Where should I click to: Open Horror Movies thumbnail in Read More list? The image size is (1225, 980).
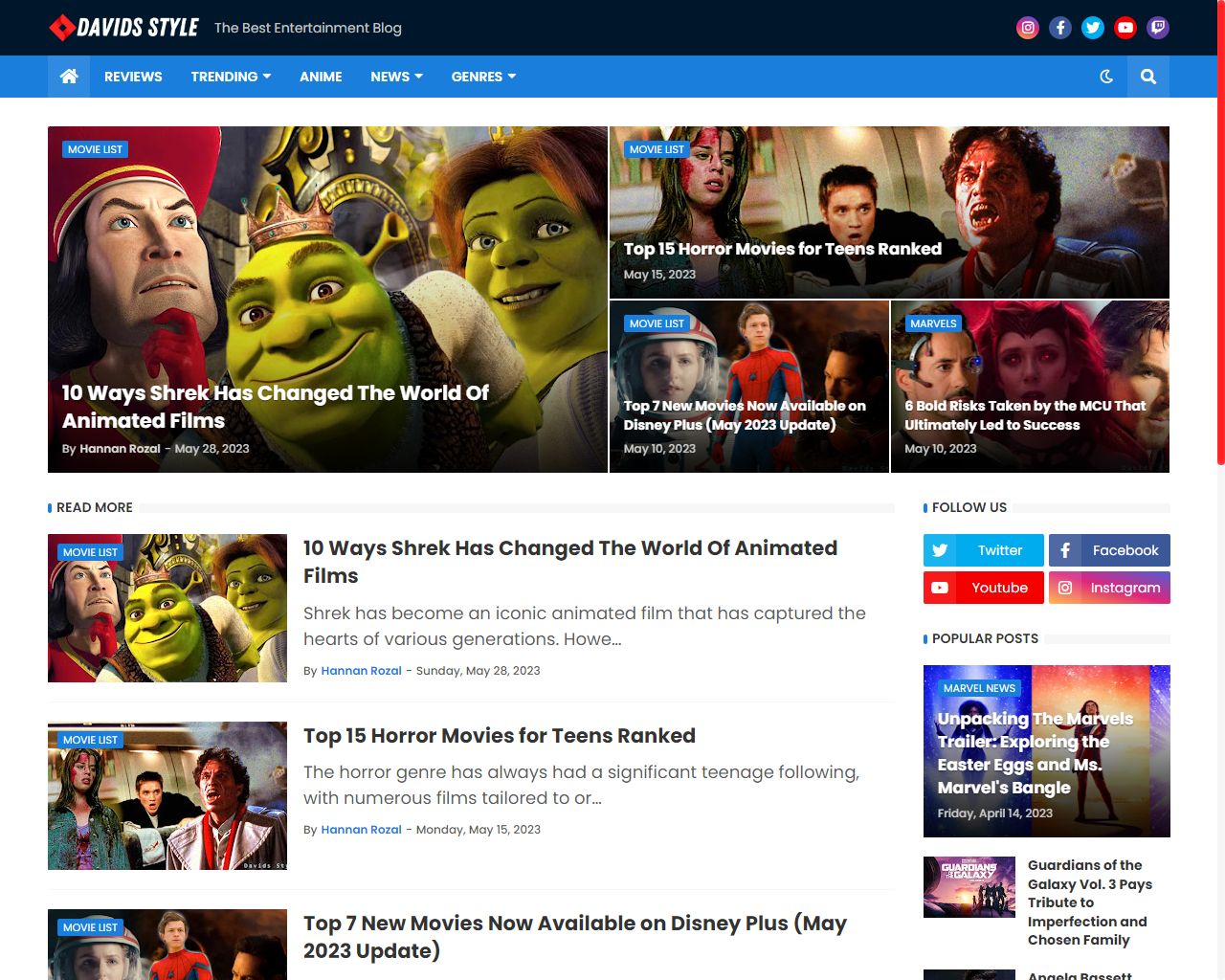tap(167, 795)
